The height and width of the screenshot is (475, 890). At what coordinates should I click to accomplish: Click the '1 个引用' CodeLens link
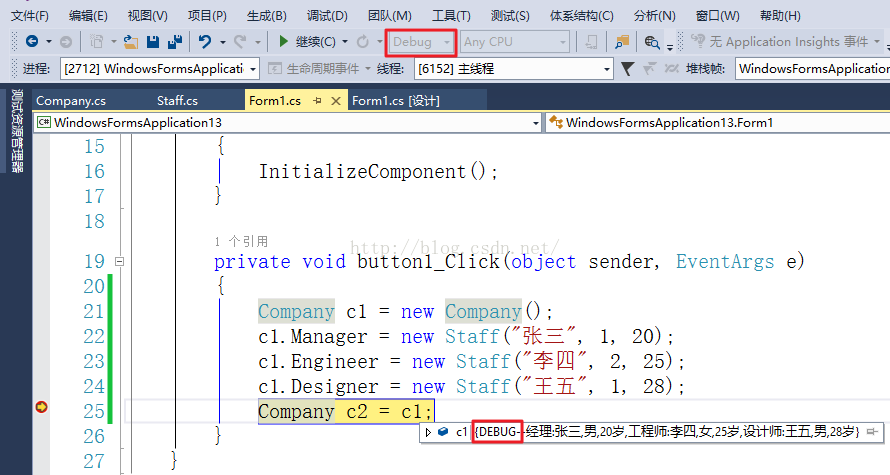241,241
